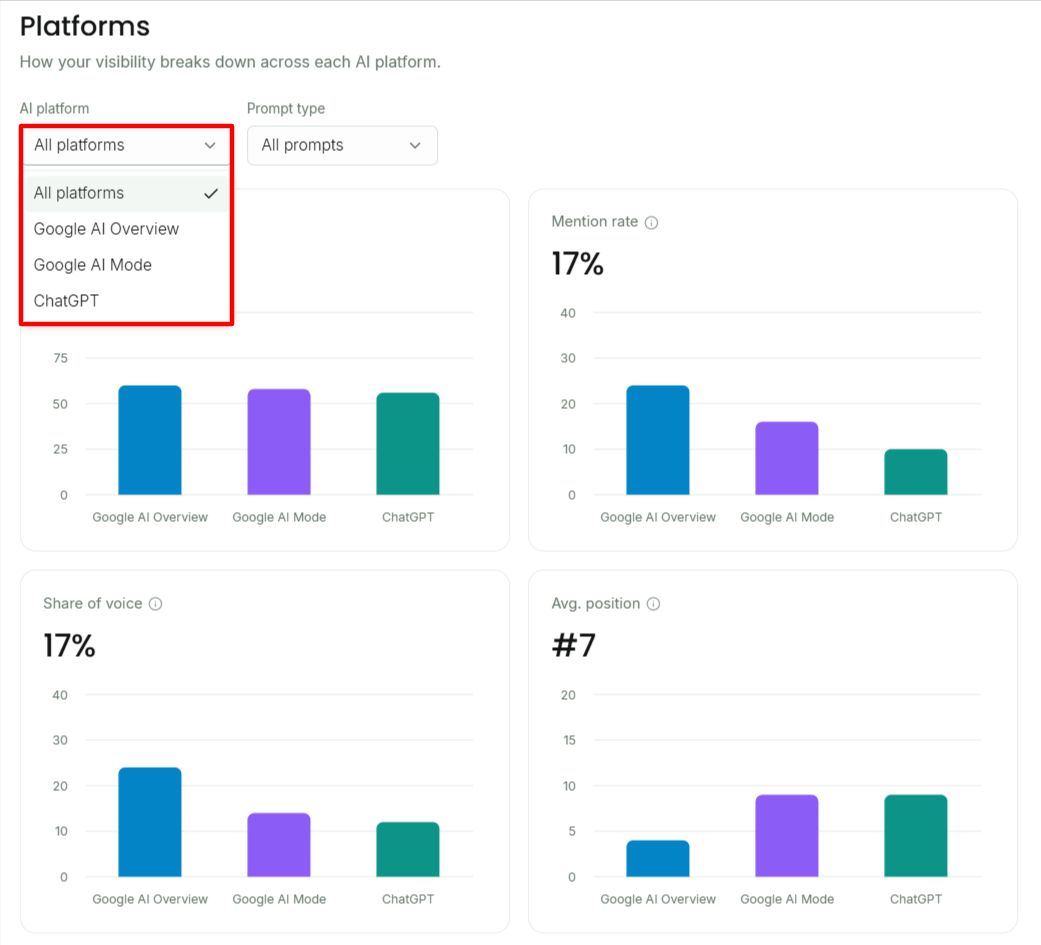1041x945 pixels.
Task: Click the Mention rate info icon
Action: [651, 222]
